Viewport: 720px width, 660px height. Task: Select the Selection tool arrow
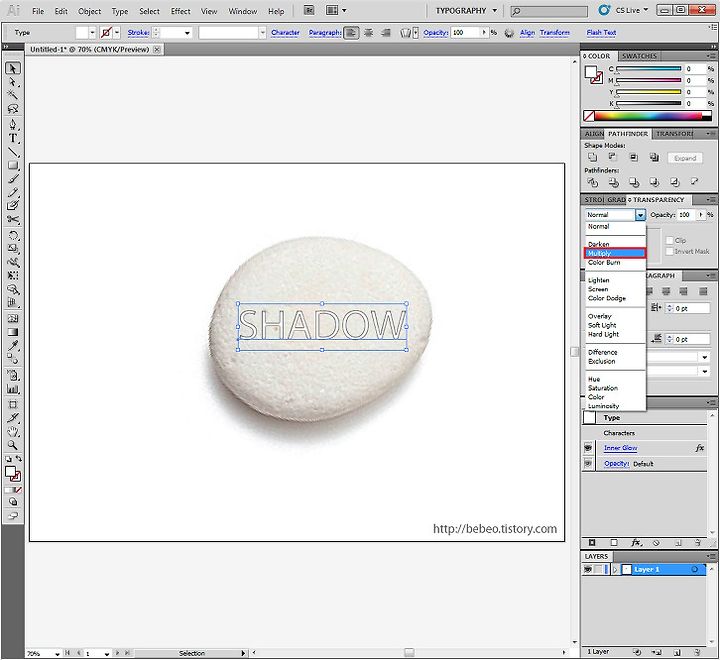coord(13,68)
